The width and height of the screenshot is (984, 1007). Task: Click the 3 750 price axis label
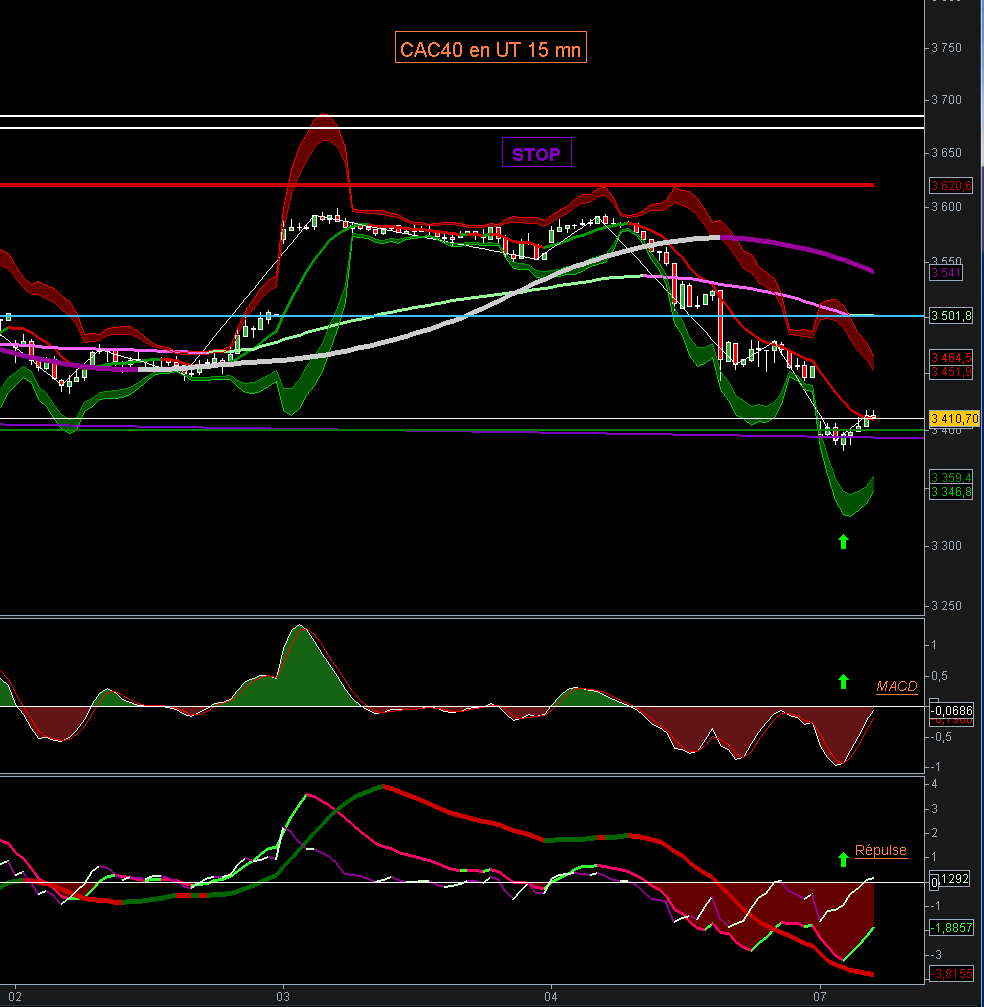pyautogui.click(x=947, y=48)
